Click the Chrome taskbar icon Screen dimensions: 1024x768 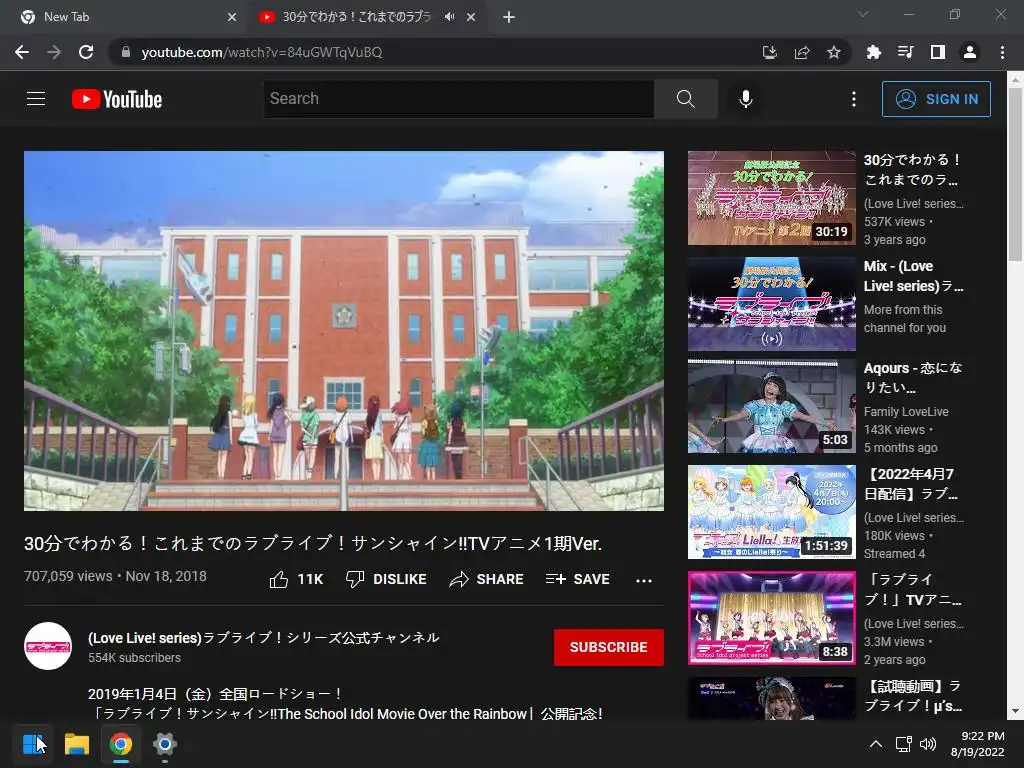pos(121,744)
